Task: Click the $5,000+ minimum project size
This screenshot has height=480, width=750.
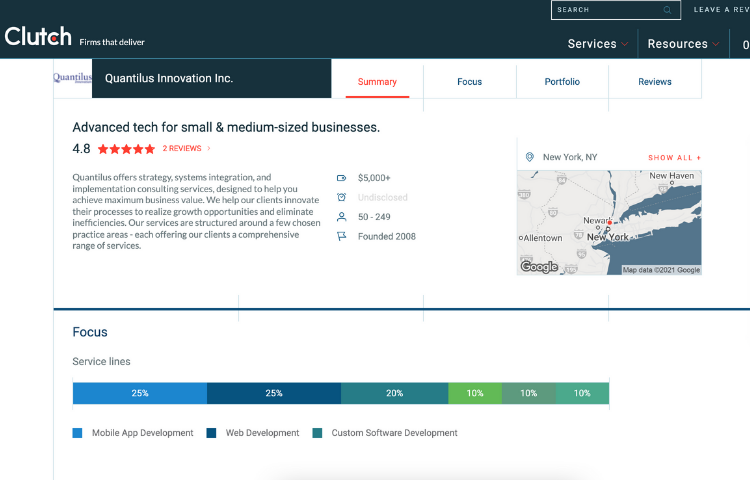Action: [374, 178]
